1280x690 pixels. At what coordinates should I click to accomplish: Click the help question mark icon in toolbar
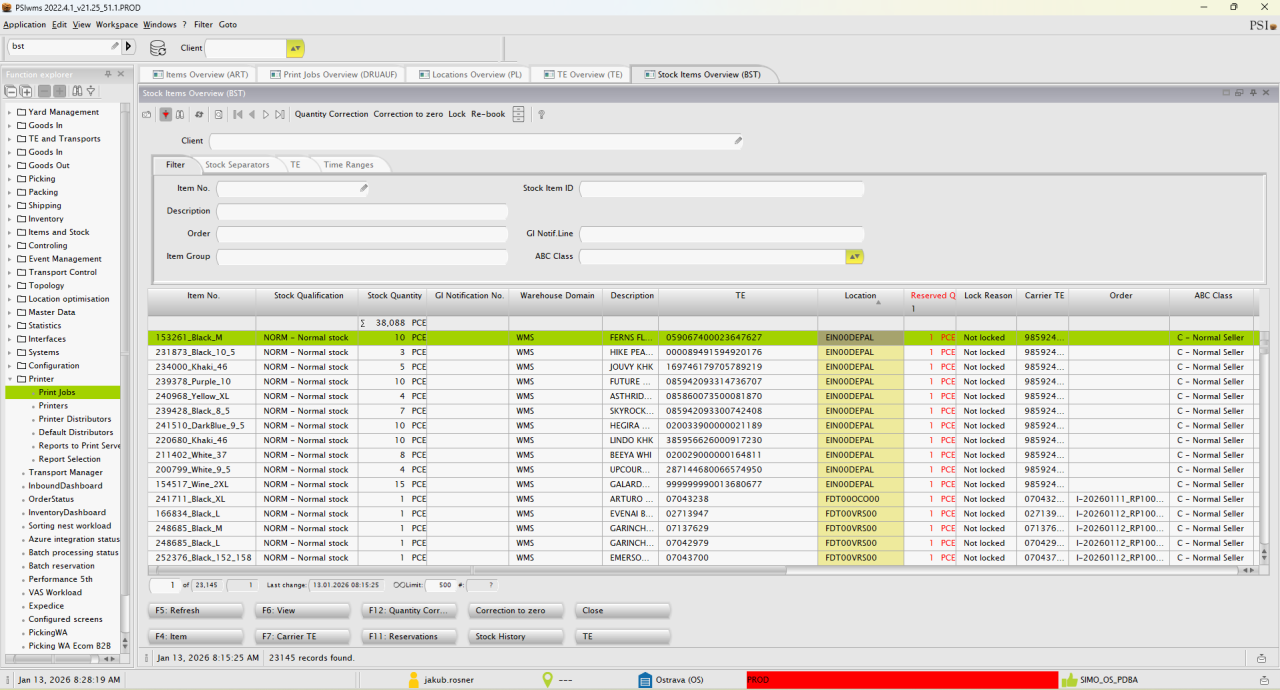[541, 114]
